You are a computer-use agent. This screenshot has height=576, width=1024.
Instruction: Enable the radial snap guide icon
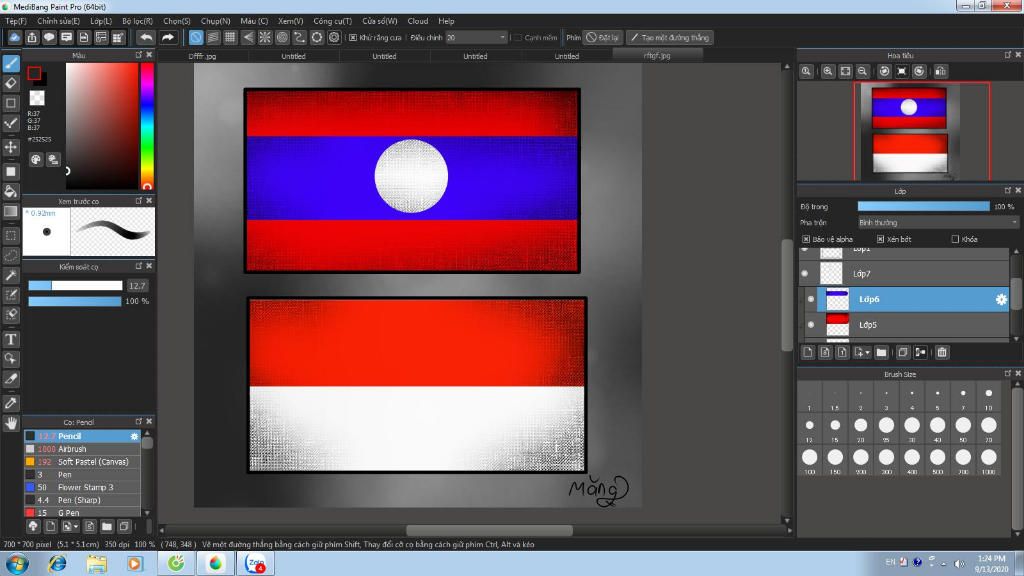264,37
